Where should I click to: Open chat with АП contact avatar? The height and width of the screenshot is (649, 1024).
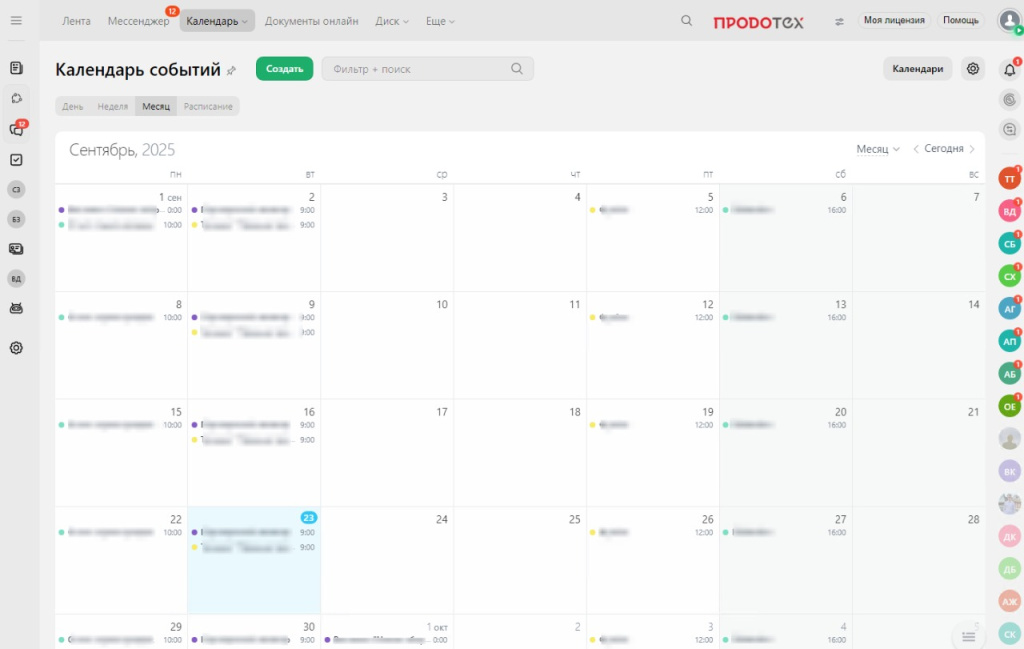1010,341
